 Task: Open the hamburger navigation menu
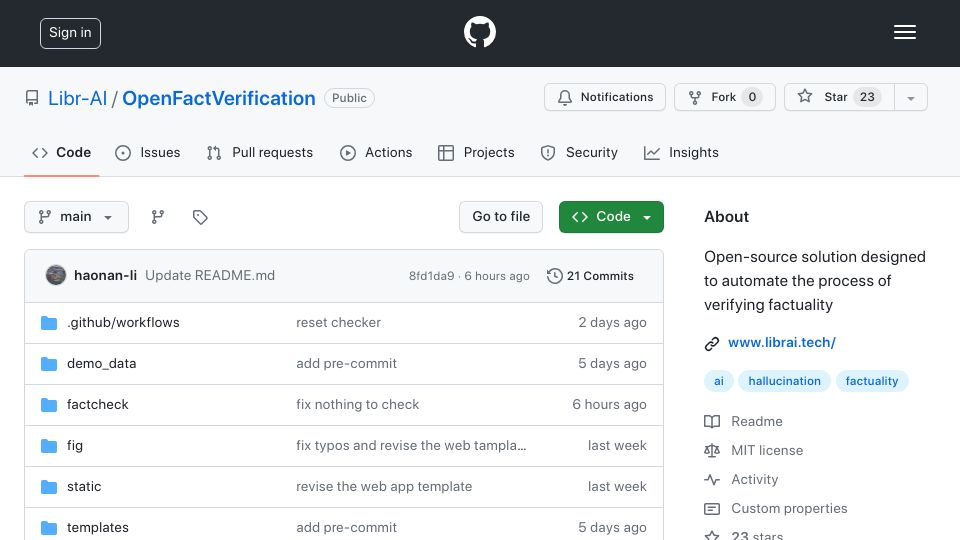(904, 32)
